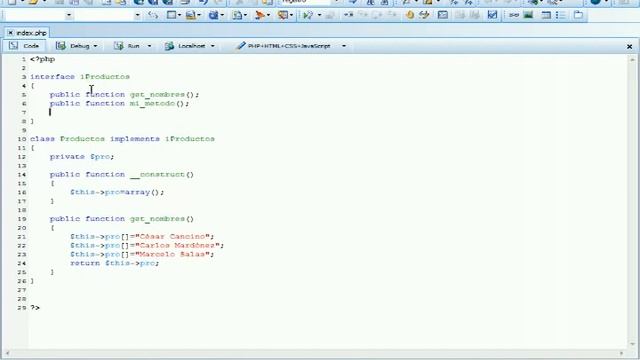
Task: Click the vertical scrollbar down arrow
Action: (632, 345)
